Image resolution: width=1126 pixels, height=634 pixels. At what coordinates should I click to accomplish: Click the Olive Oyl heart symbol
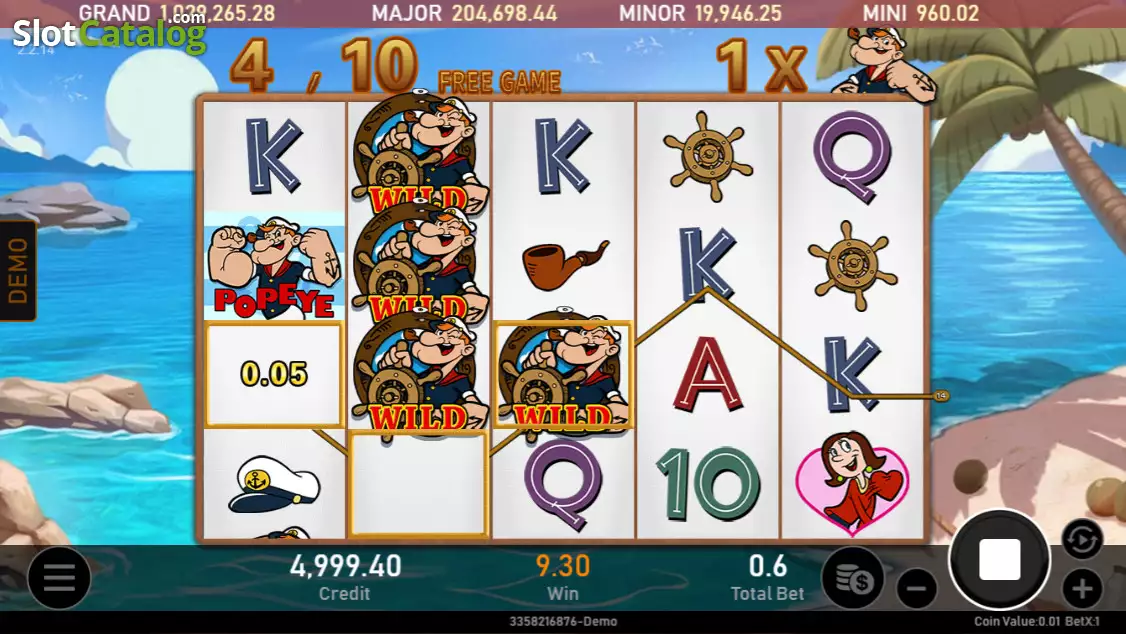852,483
